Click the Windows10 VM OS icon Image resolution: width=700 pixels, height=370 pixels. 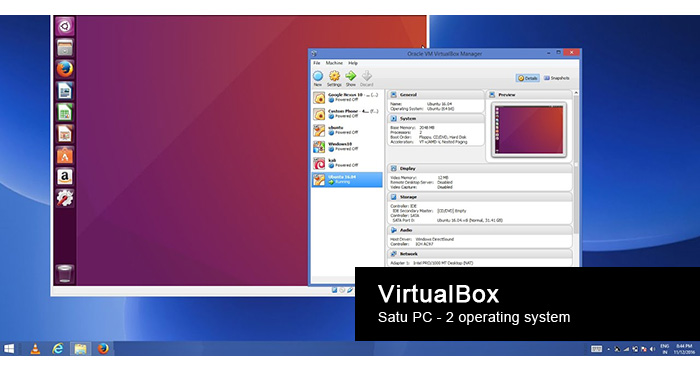[319, 147]
